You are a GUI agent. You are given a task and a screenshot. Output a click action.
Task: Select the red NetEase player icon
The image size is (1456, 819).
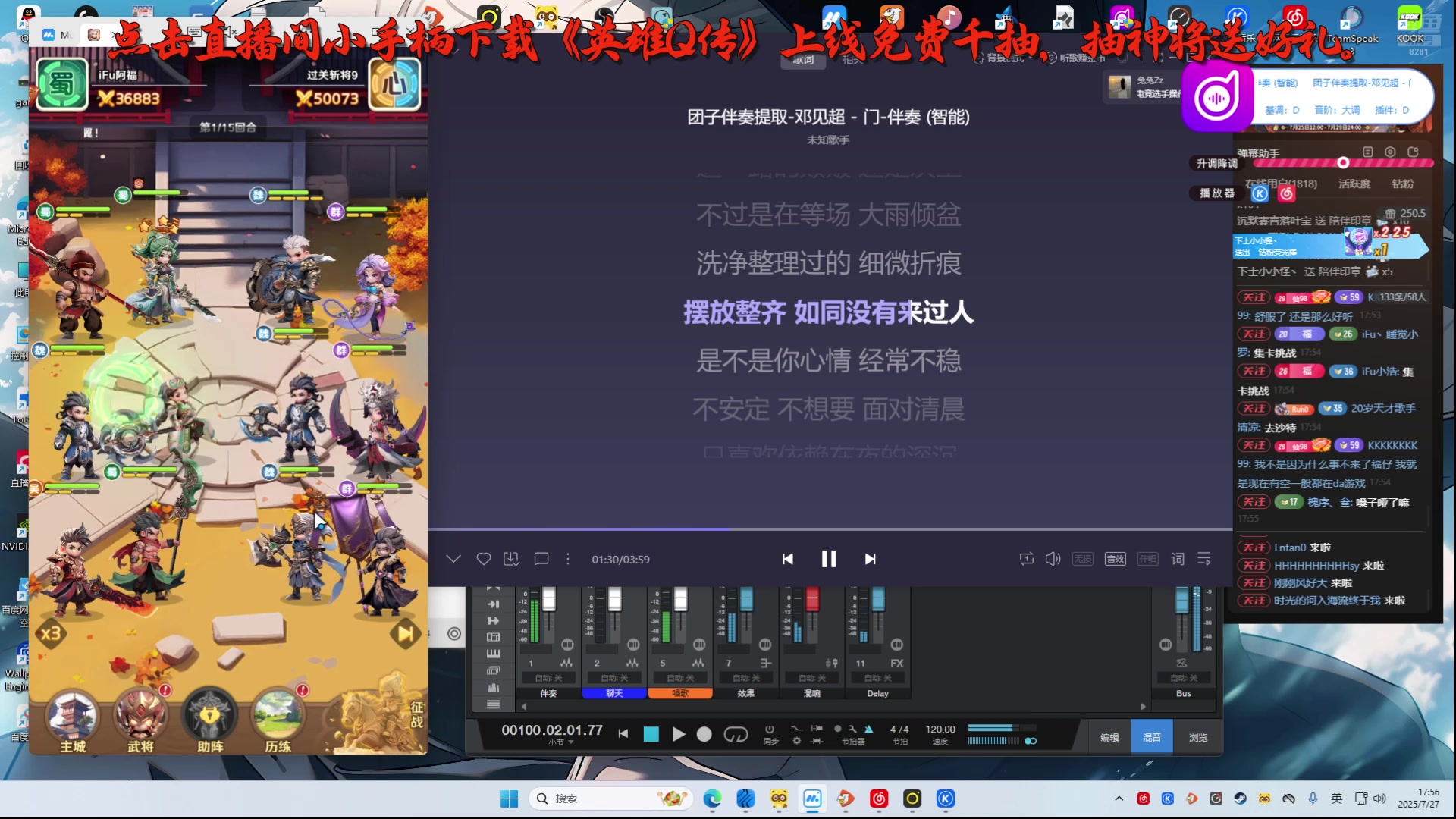1287,194
